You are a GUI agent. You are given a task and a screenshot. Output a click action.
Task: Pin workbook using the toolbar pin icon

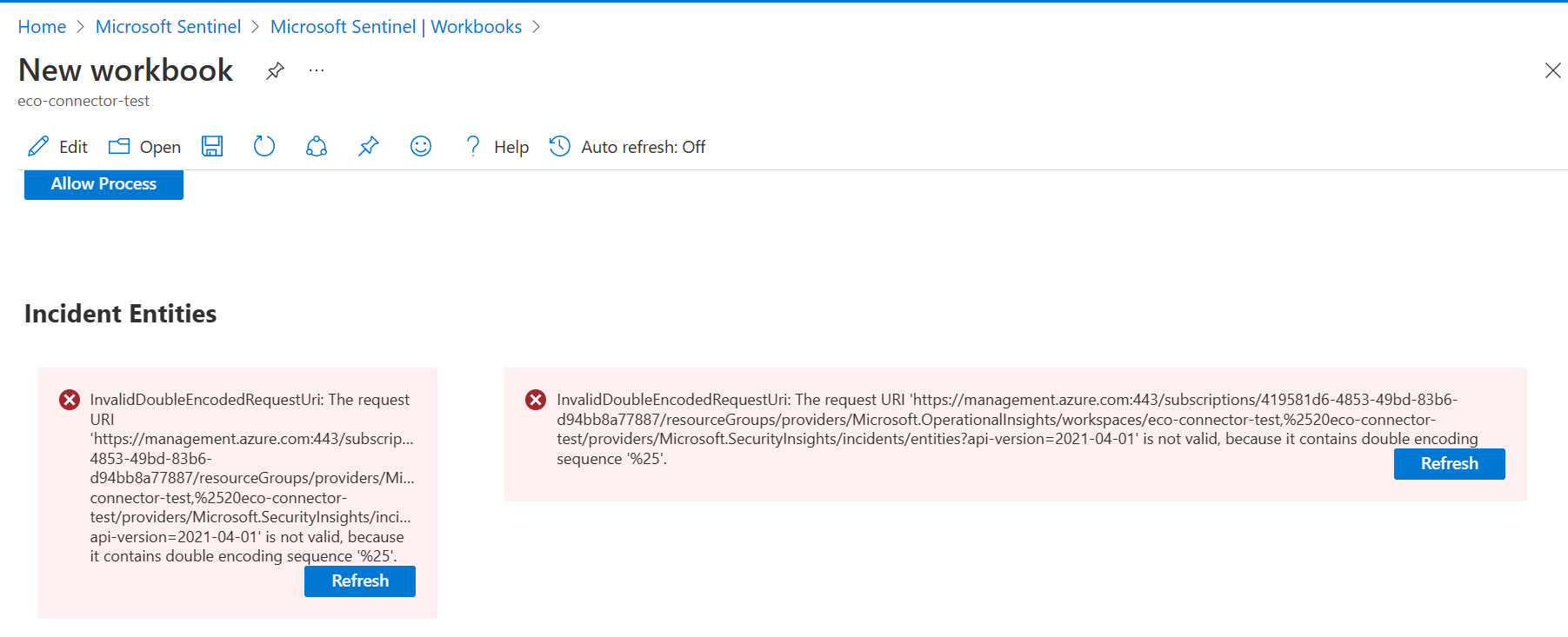point(369,146)
